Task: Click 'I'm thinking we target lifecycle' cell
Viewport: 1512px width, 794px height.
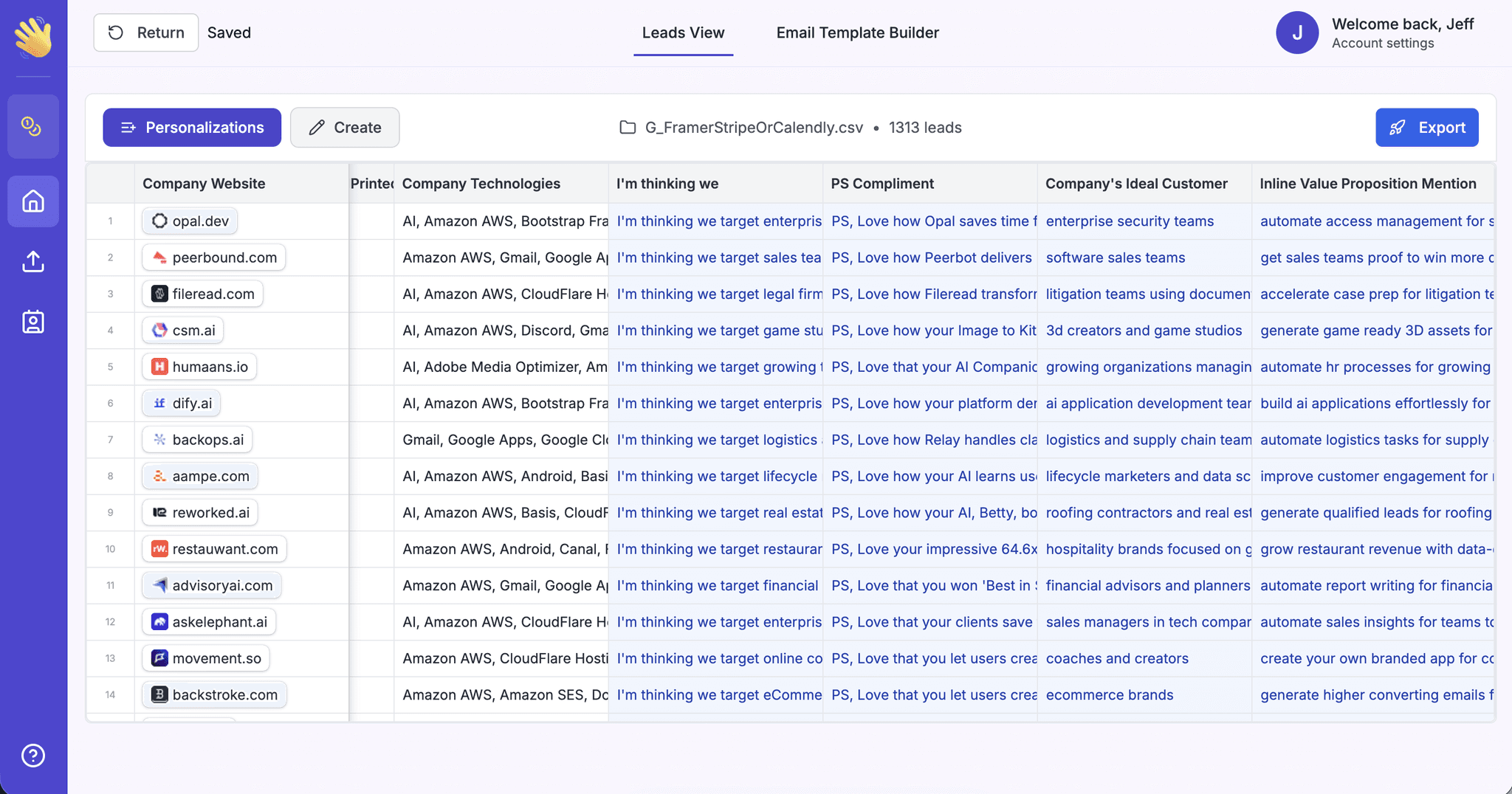Action: (715, 476)
